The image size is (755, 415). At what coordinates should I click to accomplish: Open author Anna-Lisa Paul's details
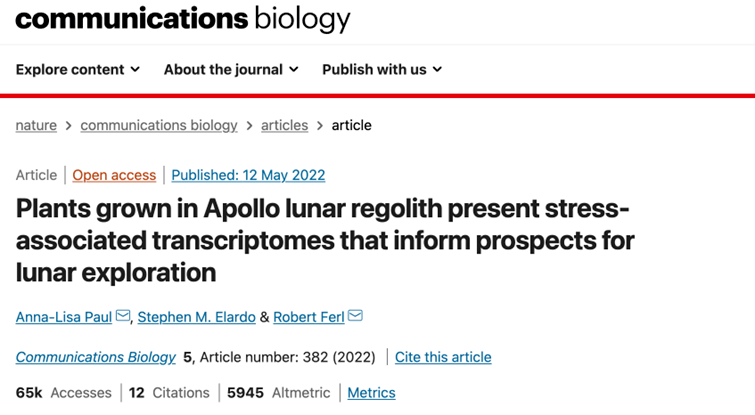click(x=64, y=317)
